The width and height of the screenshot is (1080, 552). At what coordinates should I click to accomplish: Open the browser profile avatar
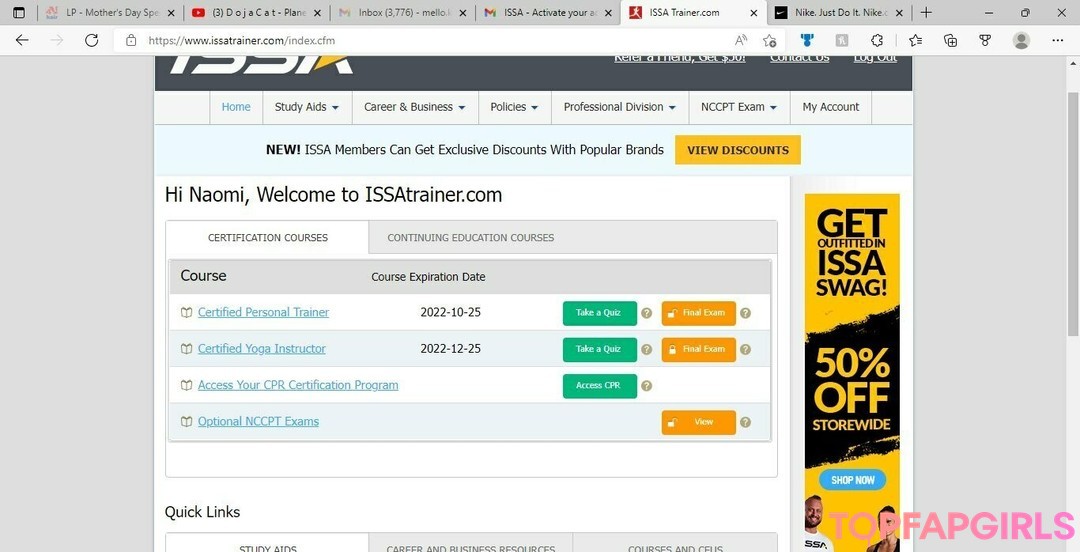coord(1021,40)
